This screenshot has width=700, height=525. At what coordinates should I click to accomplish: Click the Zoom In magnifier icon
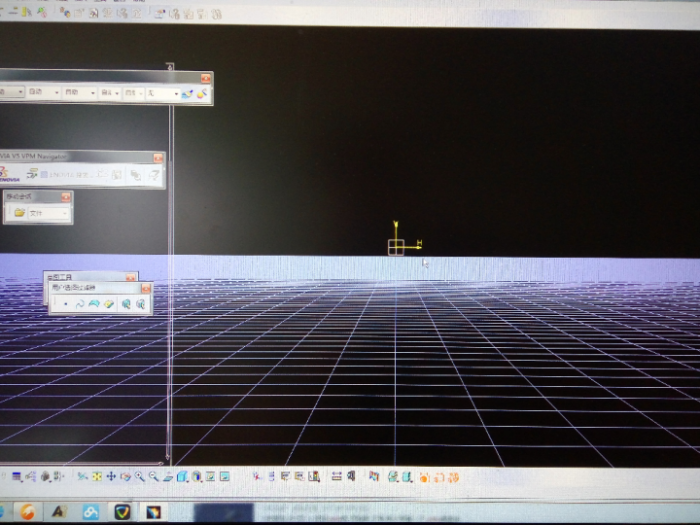pos(139,477)
